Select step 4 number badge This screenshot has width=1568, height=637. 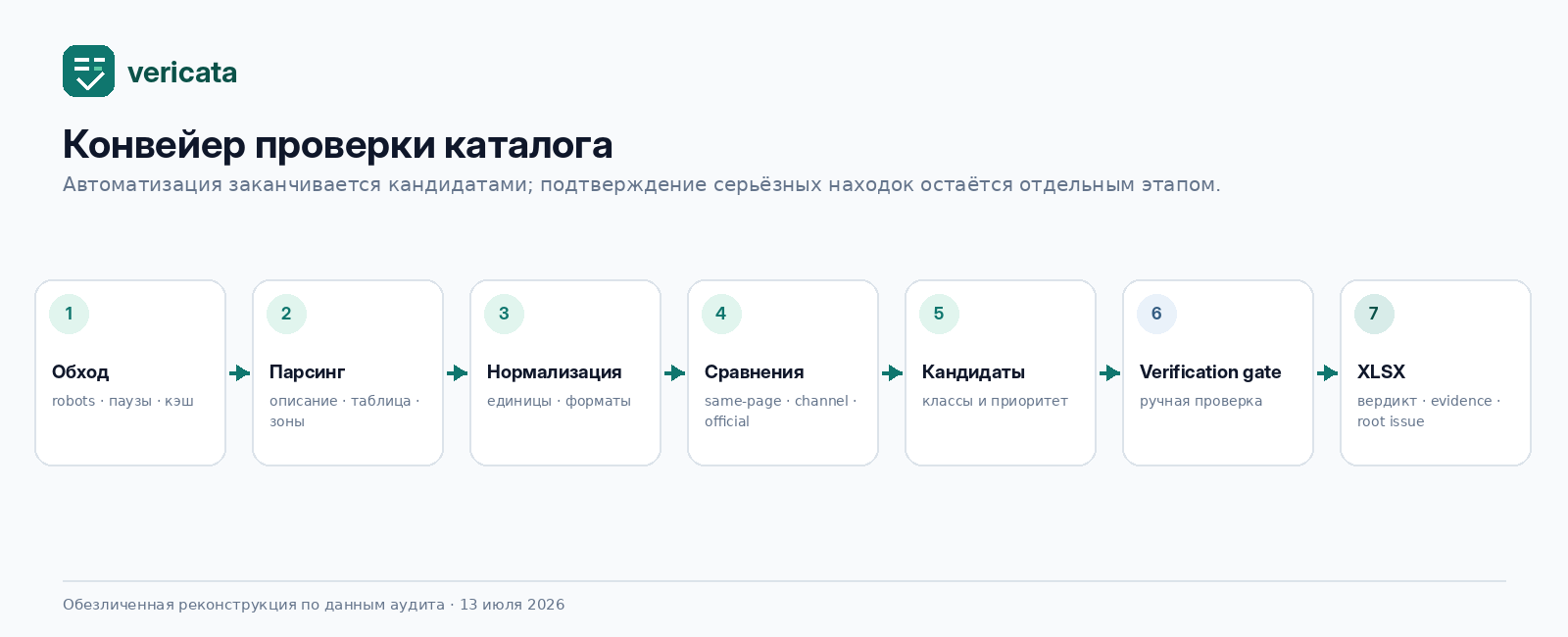(721, 314)
